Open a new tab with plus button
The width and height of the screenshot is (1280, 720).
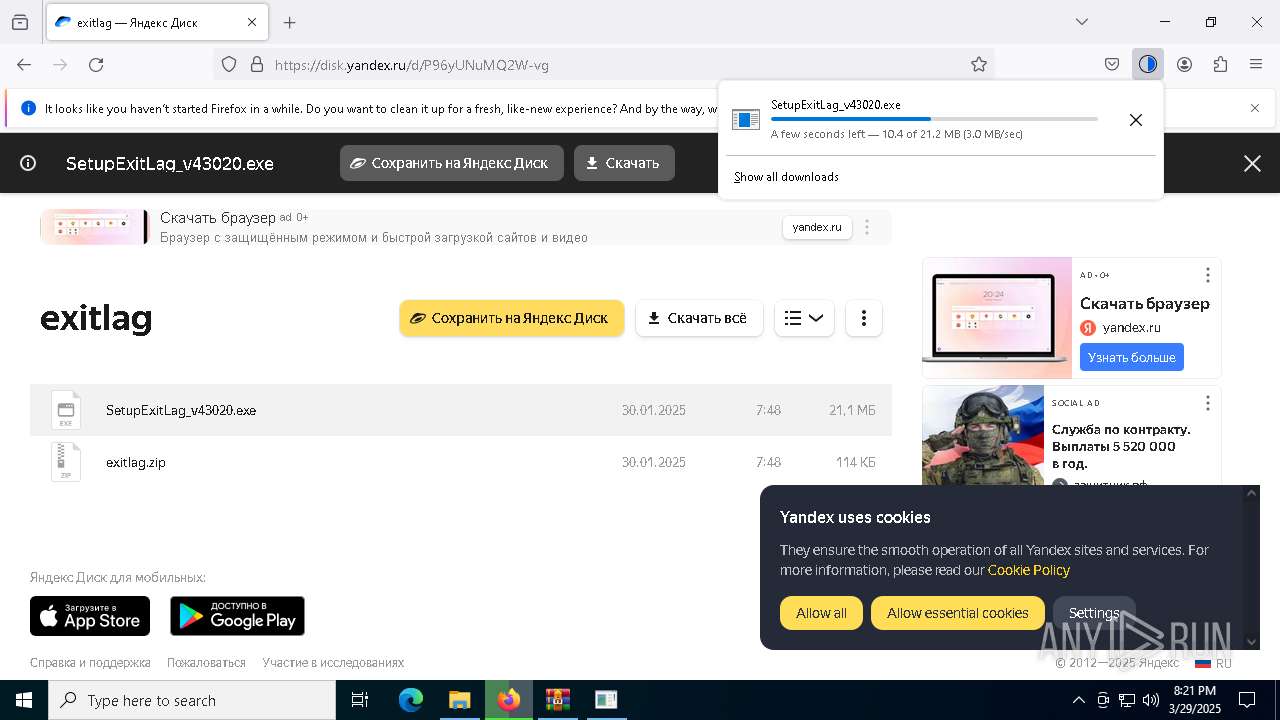290,22
